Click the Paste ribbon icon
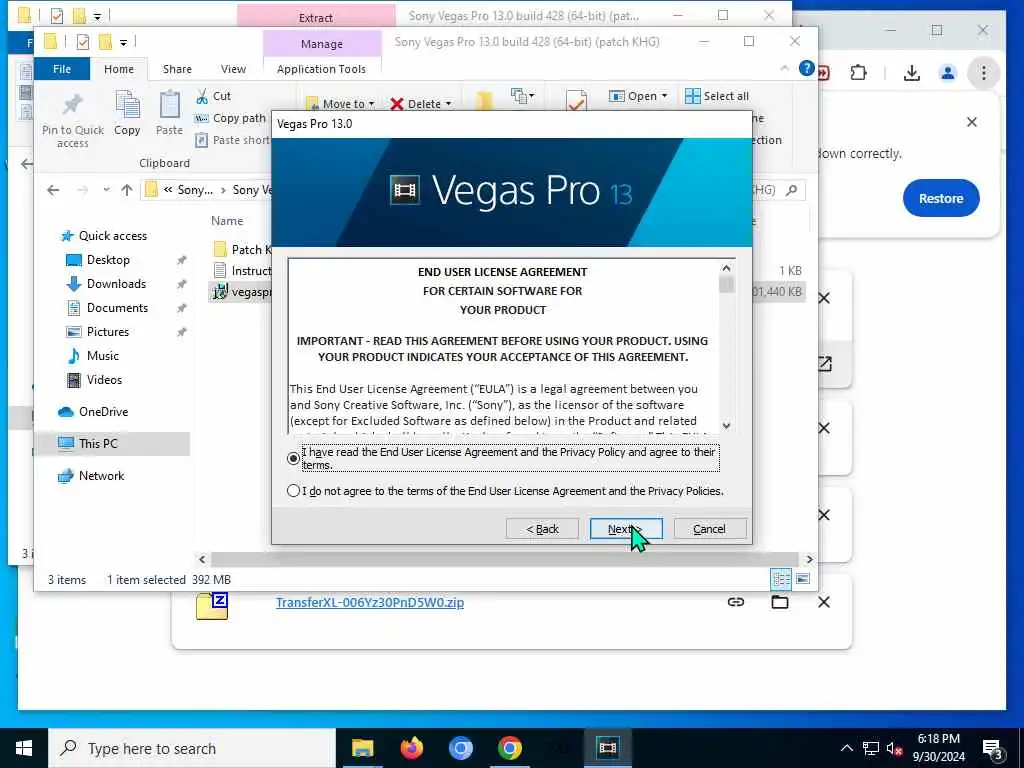Screen dimensions: 1024x768 tap(169, 104)
